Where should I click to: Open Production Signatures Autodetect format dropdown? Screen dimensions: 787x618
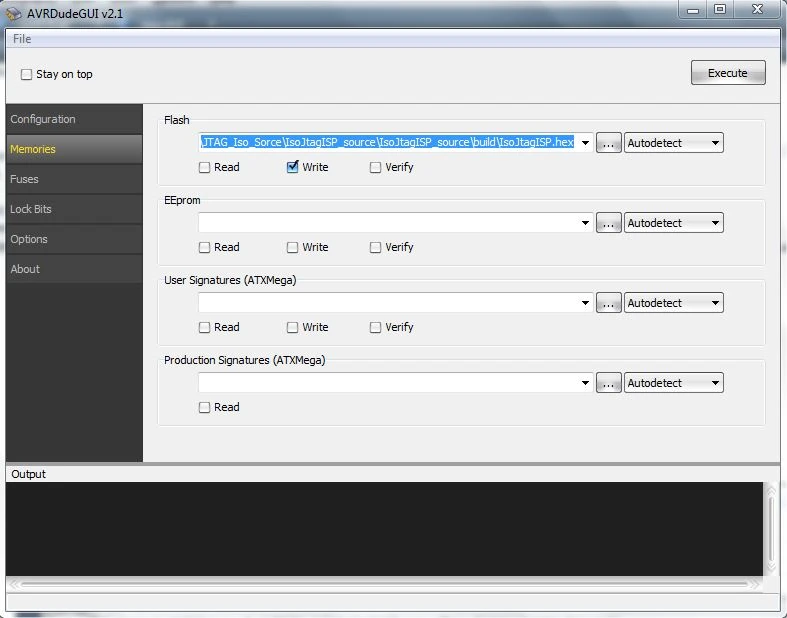(674, 383)
